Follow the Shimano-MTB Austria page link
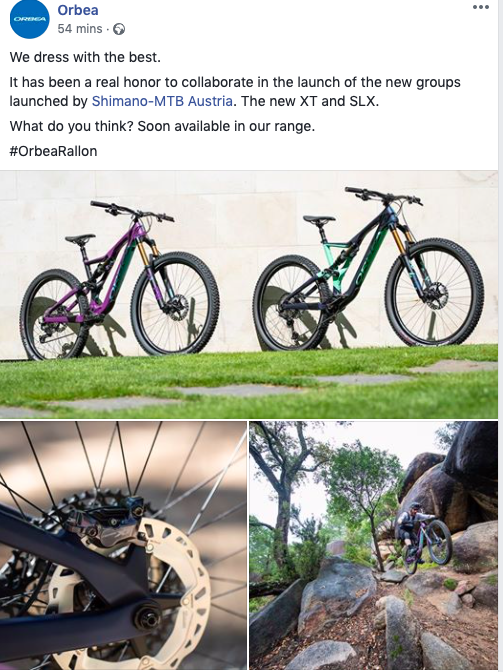 (x=162, y=101)
